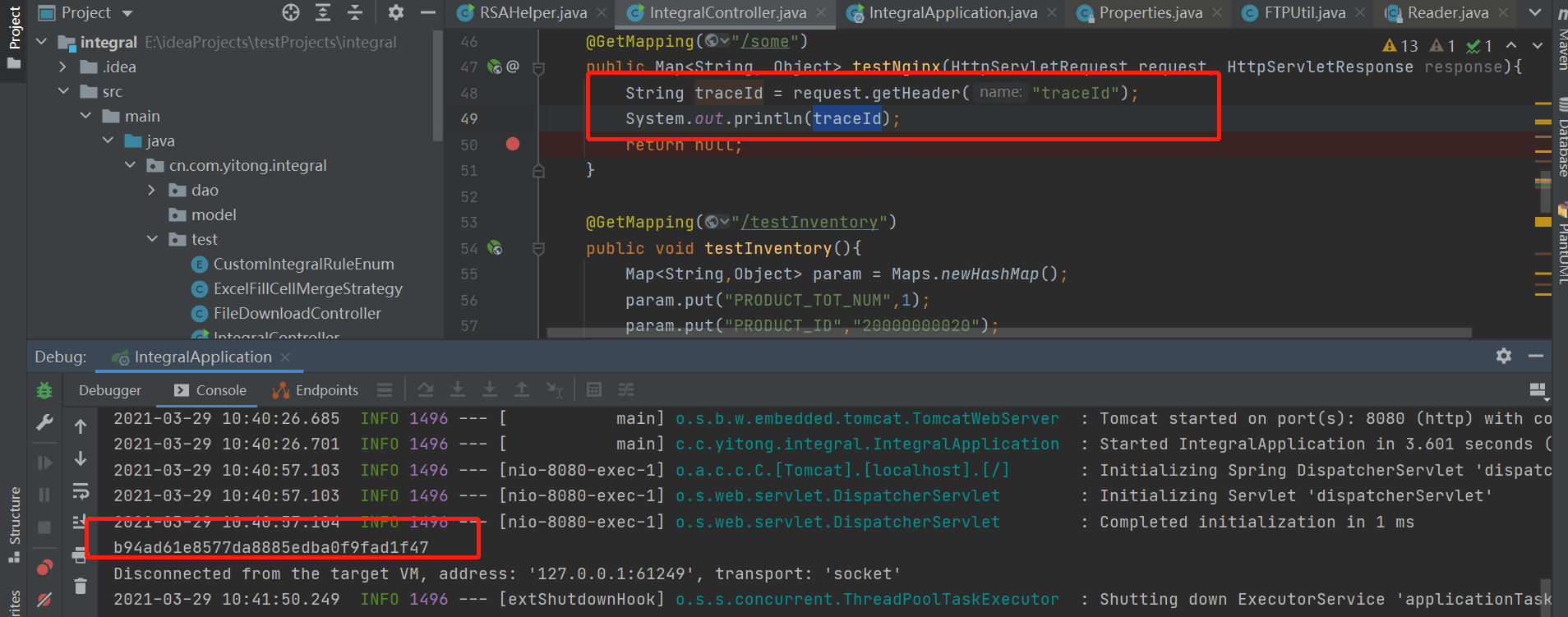Screen dimensions: 1568x617
Task: Toggle mute breakpoints
Action: tap(44, 600)
